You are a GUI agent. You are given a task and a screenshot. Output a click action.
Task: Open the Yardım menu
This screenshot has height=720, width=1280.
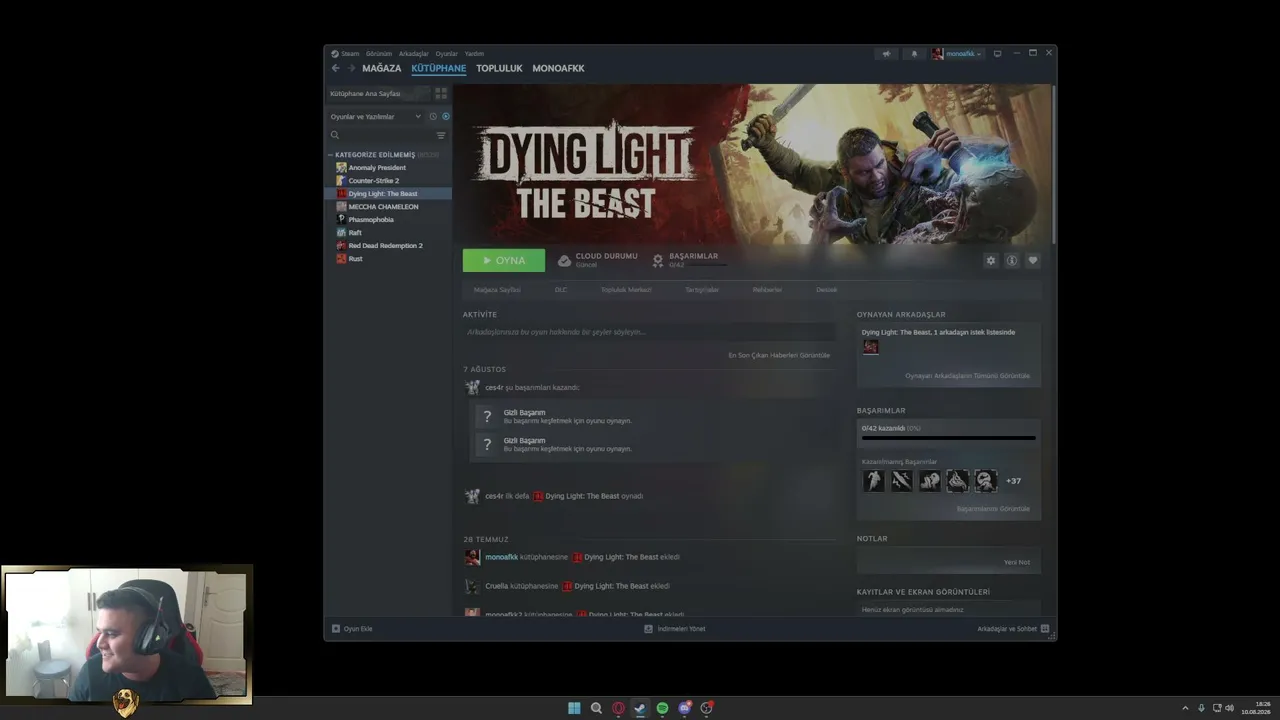click(x=474, y=54)
